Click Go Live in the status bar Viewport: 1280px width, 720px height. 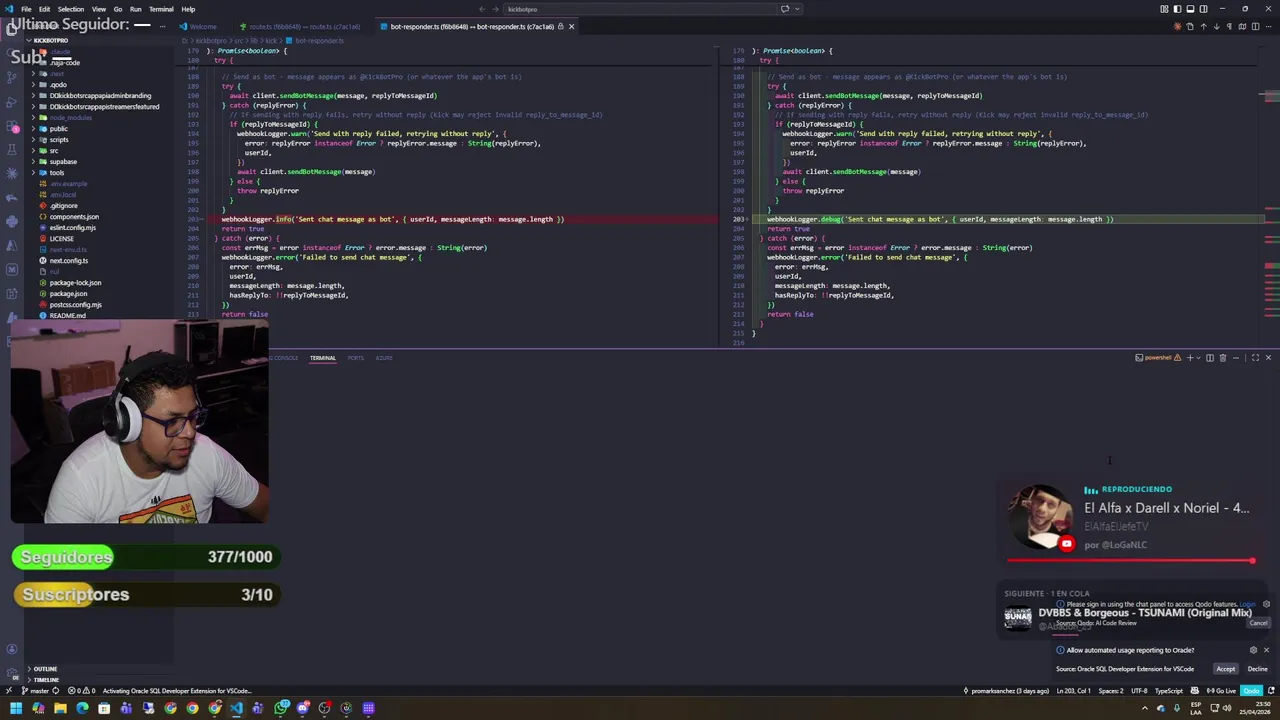pyautogui.click(x=1221, y=691)
